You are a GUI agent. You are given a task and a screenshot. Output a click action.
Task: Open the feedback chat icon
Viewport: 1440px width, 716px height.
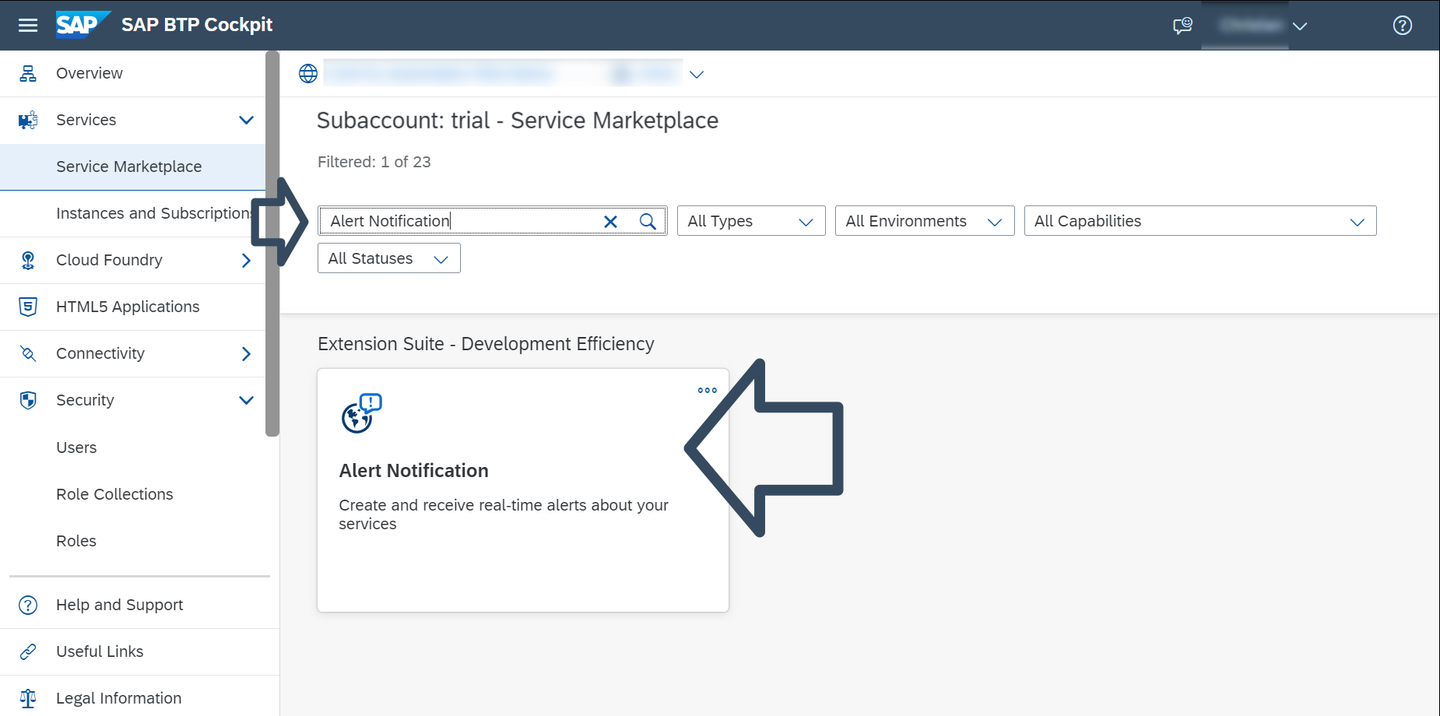click(1183, 26)
